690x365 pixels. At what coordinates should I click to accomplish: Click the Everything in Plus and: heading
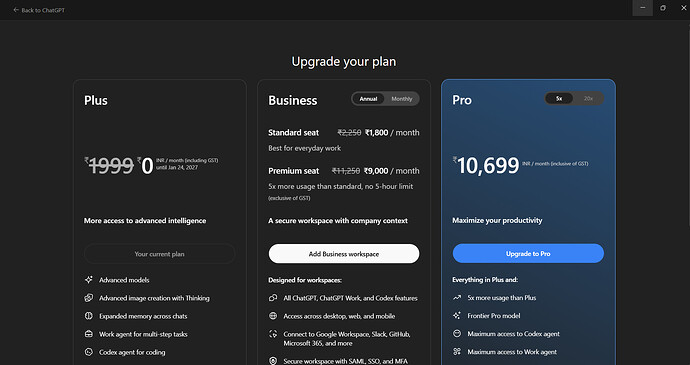point(485,280)
